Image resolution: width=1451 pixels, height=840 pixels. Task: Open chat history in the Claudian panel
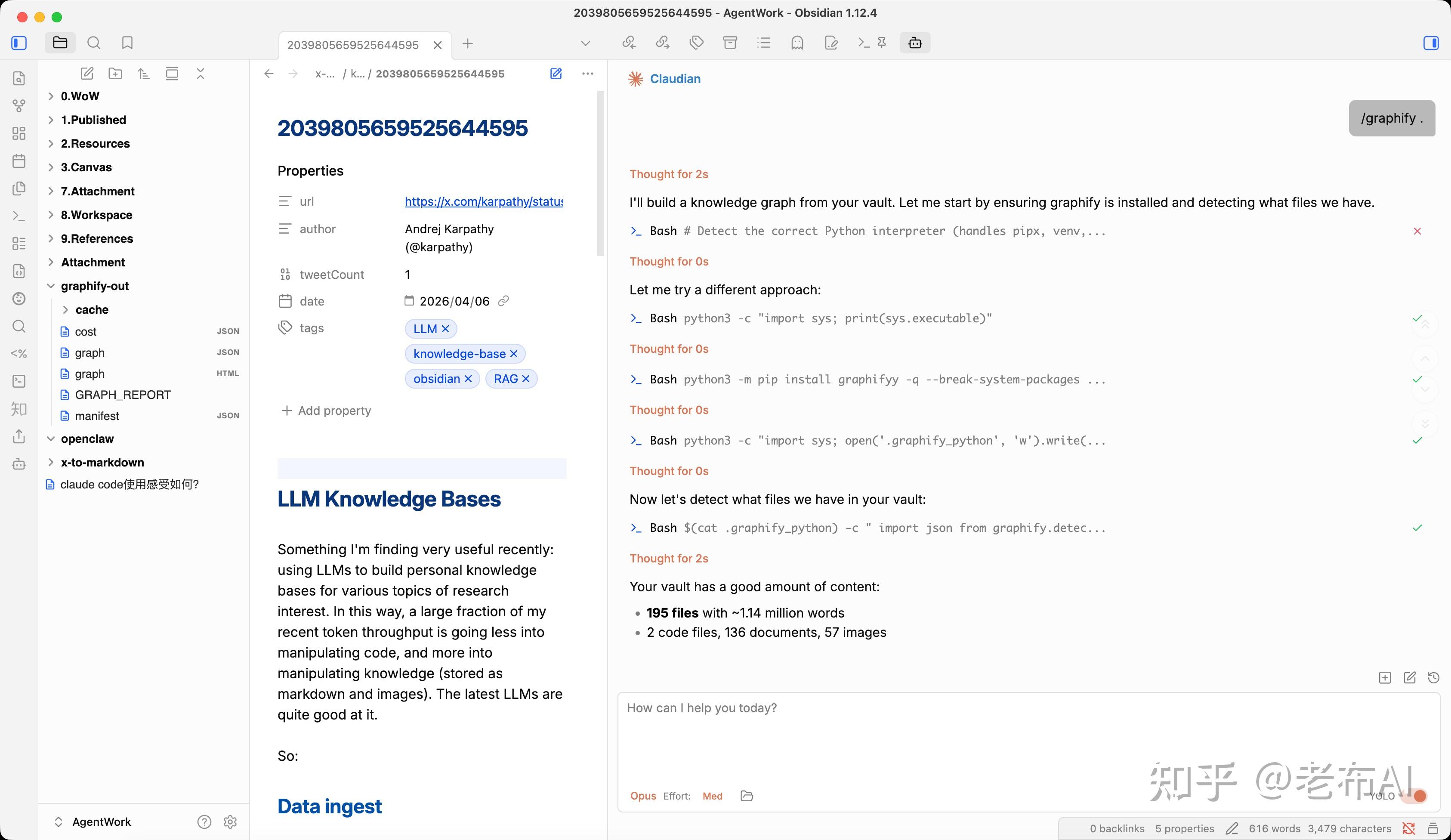[1434, 678]
